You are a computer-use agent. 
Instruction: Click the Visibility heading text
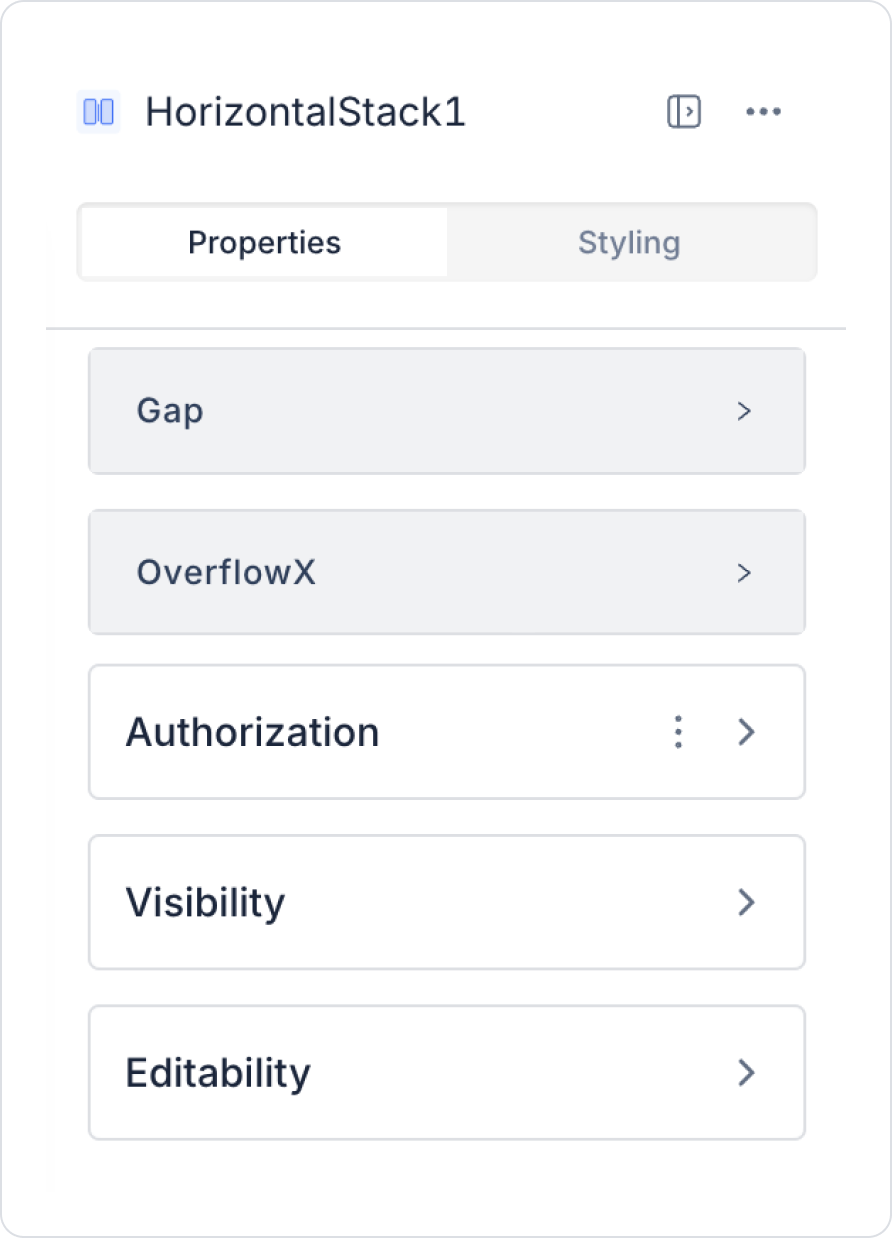point(205,902)
